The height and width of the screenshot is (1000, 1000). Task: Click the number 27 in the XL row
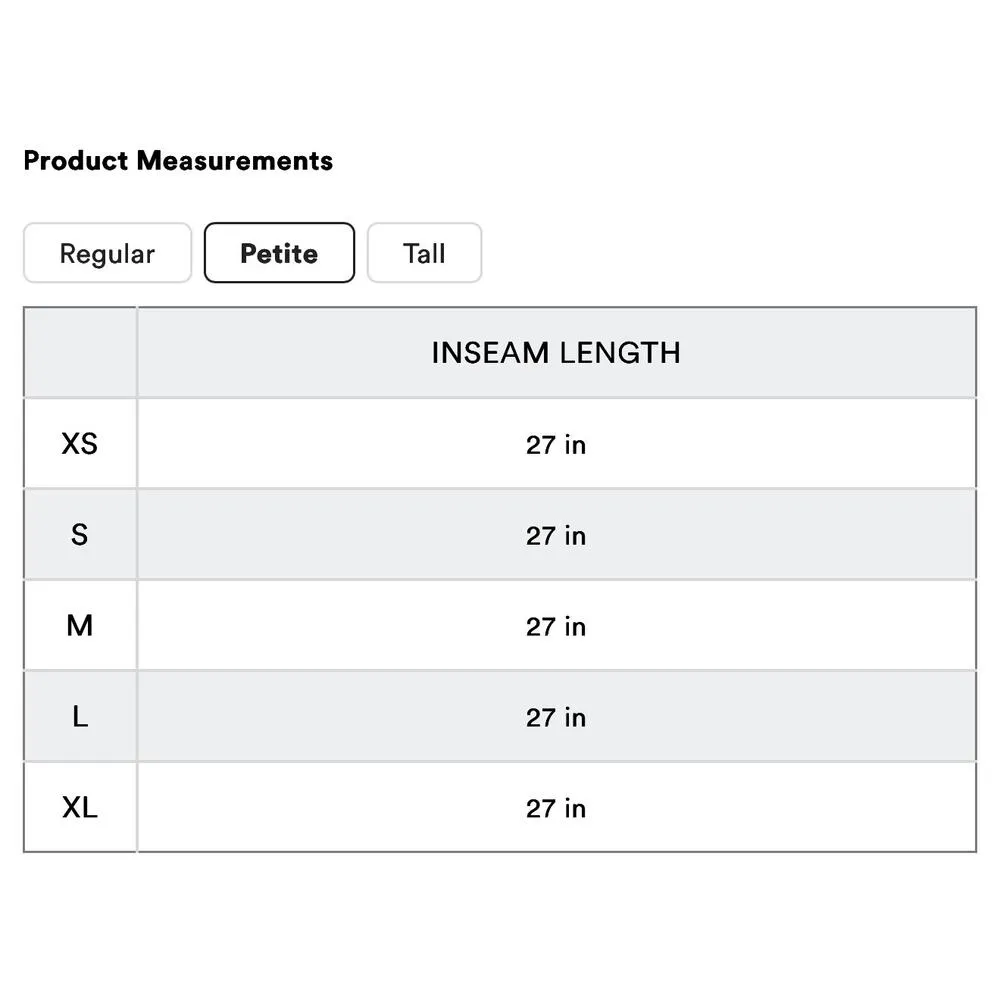click(540, 809)
